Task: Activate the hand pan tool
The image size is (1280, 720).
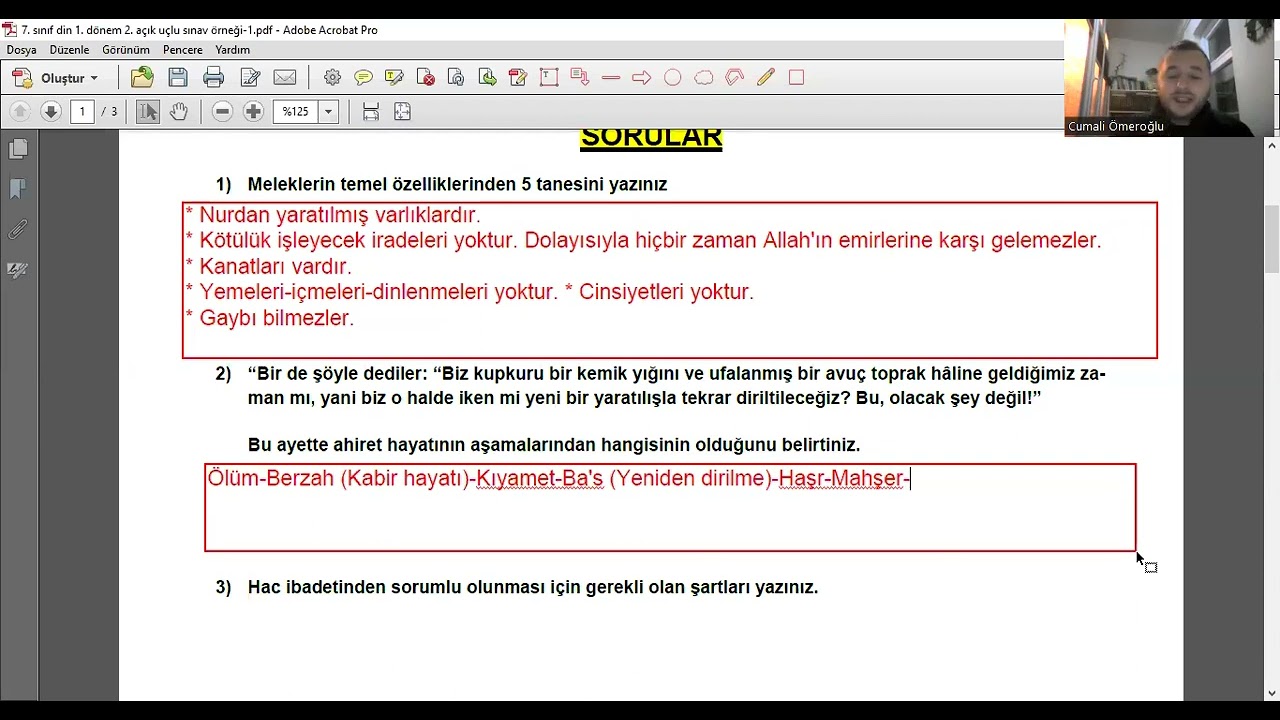Action: (x=179, y=111)
